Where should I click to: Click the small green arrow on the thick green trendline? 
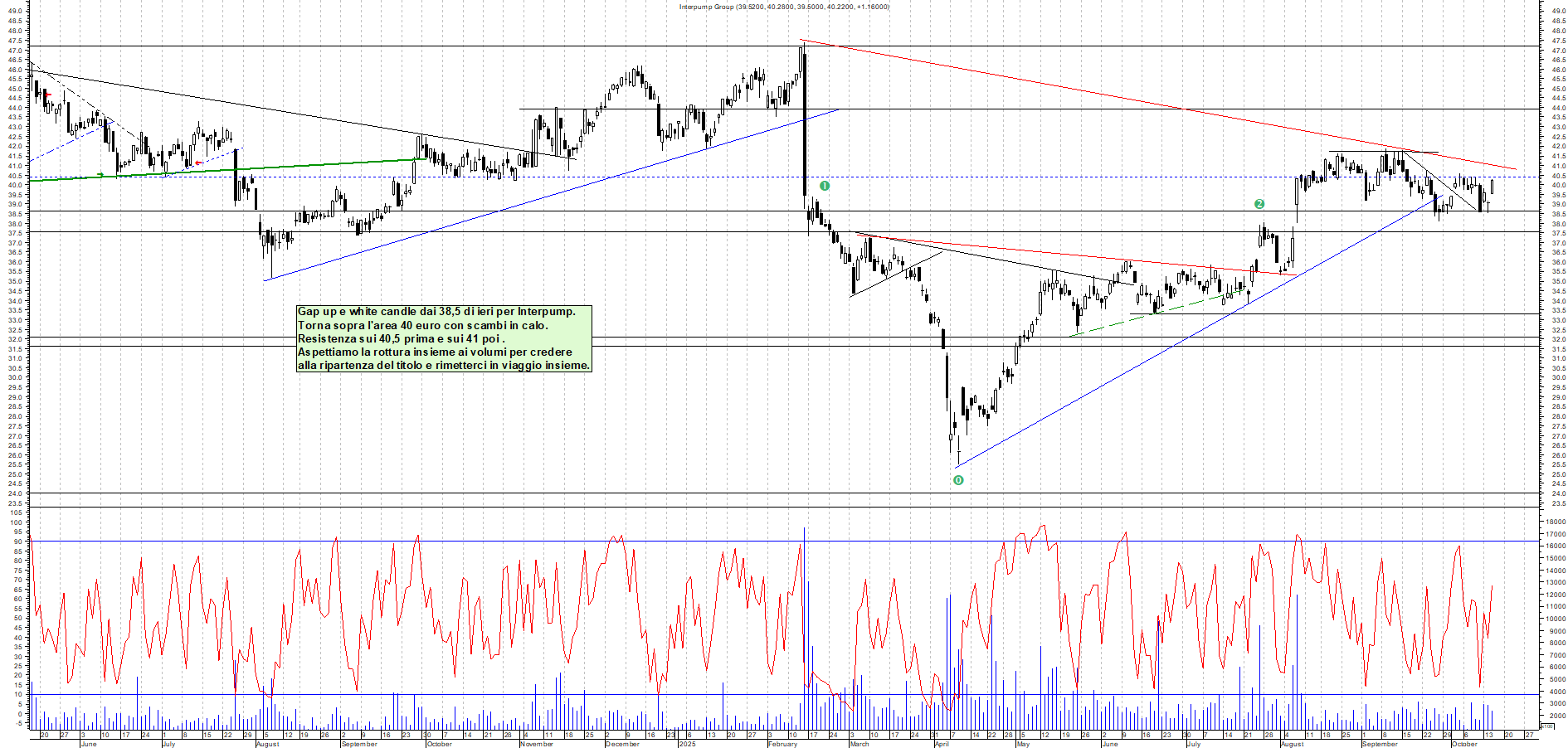(x=100, y=175)
